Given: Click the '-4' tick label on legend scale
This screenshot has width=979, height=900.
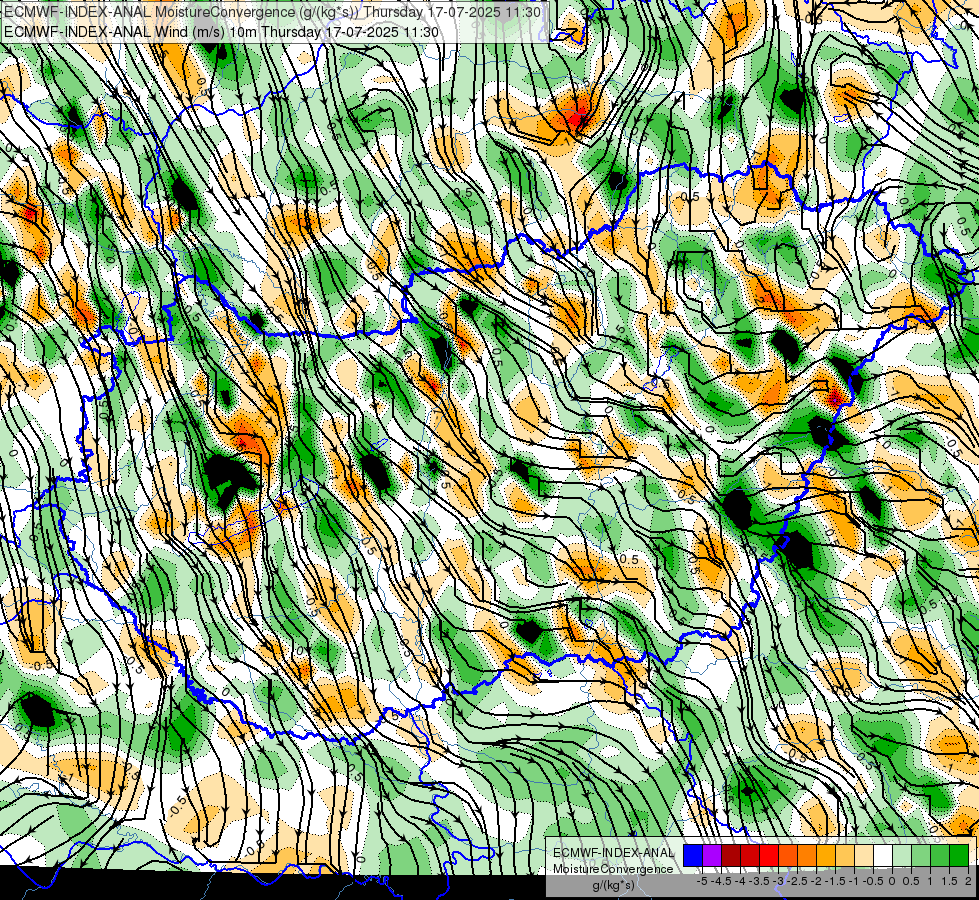Looking at the screenshot, I should coord(740,881).
